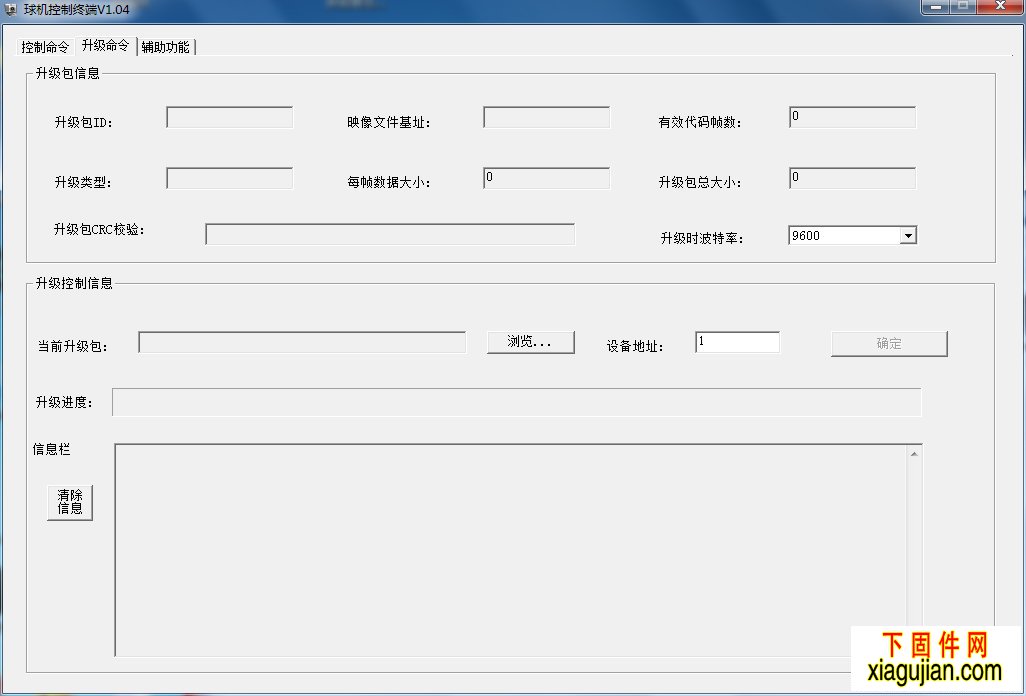The height and width of the screenshot is (696, 1026).
Task: Click the 升级包ID: label
Action: click(x=84, y=122)
